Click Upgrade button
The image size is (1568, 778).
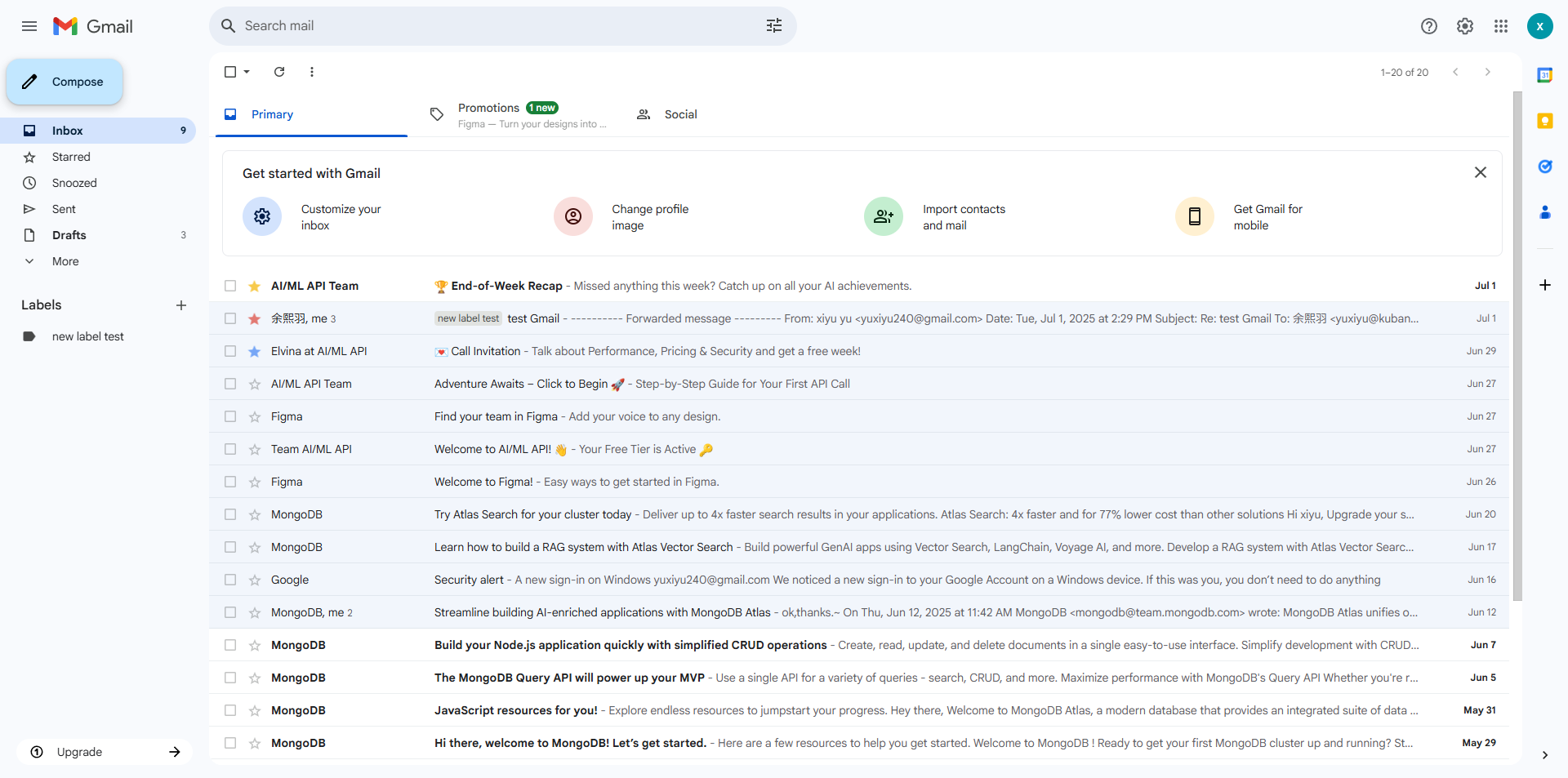[105, 752]
